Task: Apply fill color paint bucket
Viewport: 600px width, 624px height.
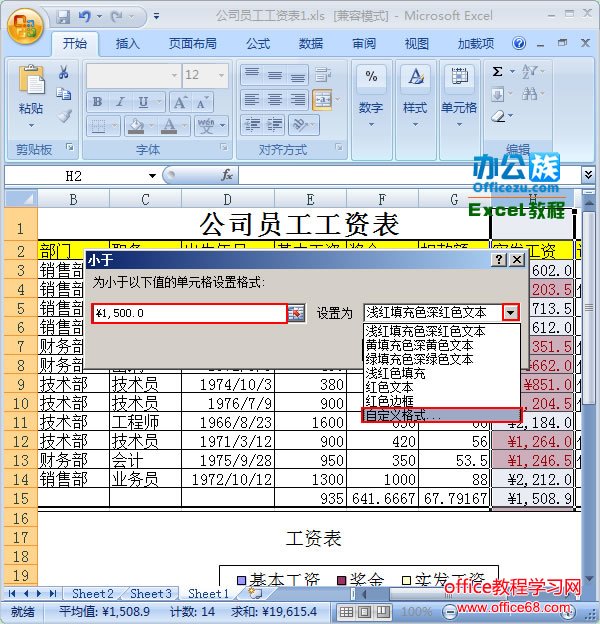Action: 135,126
